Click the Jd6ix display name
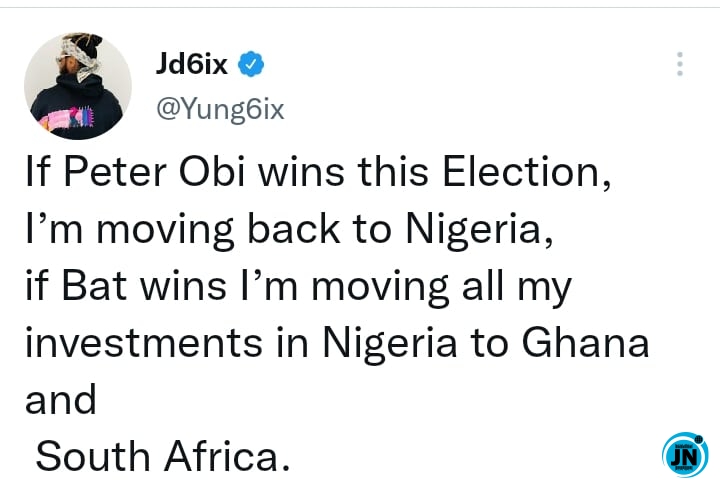720x490 pixels. (x=192, y=66)
